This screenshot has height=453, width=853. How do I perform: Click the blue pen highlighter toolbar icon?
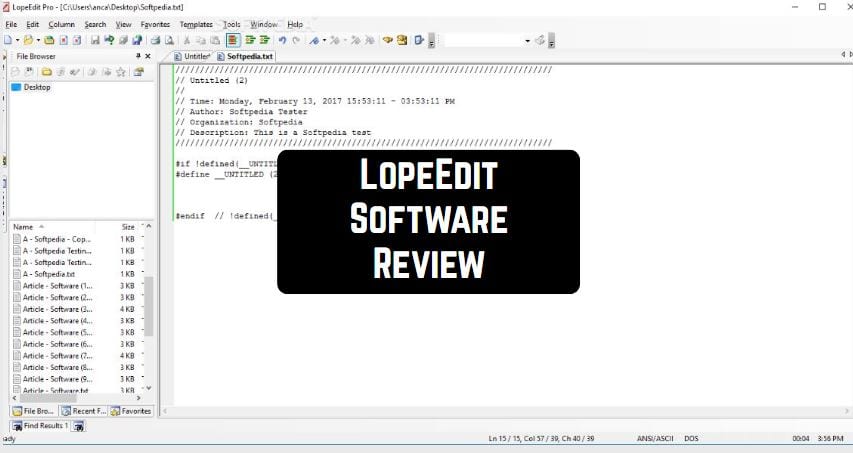(314, 40)
